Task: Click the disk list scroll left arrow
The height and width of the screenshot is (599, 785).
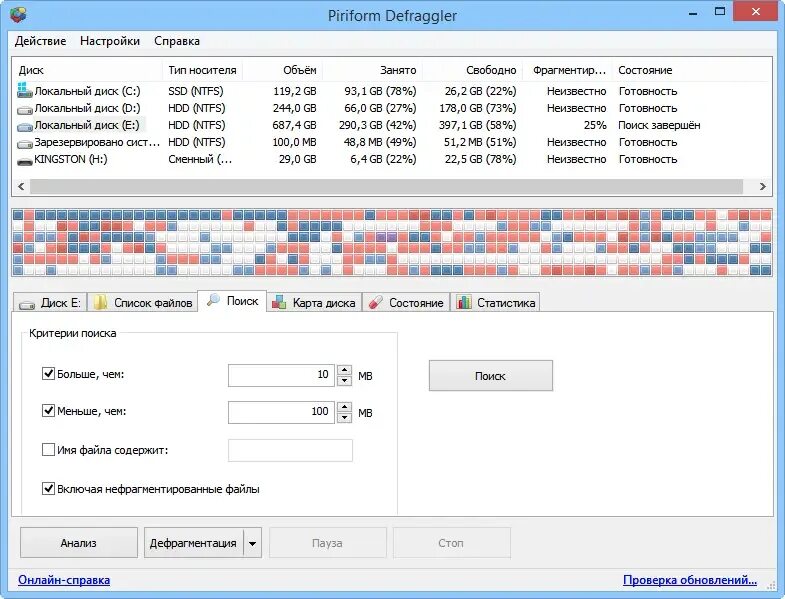Action: pyautogui.click(x=21, y=186)
